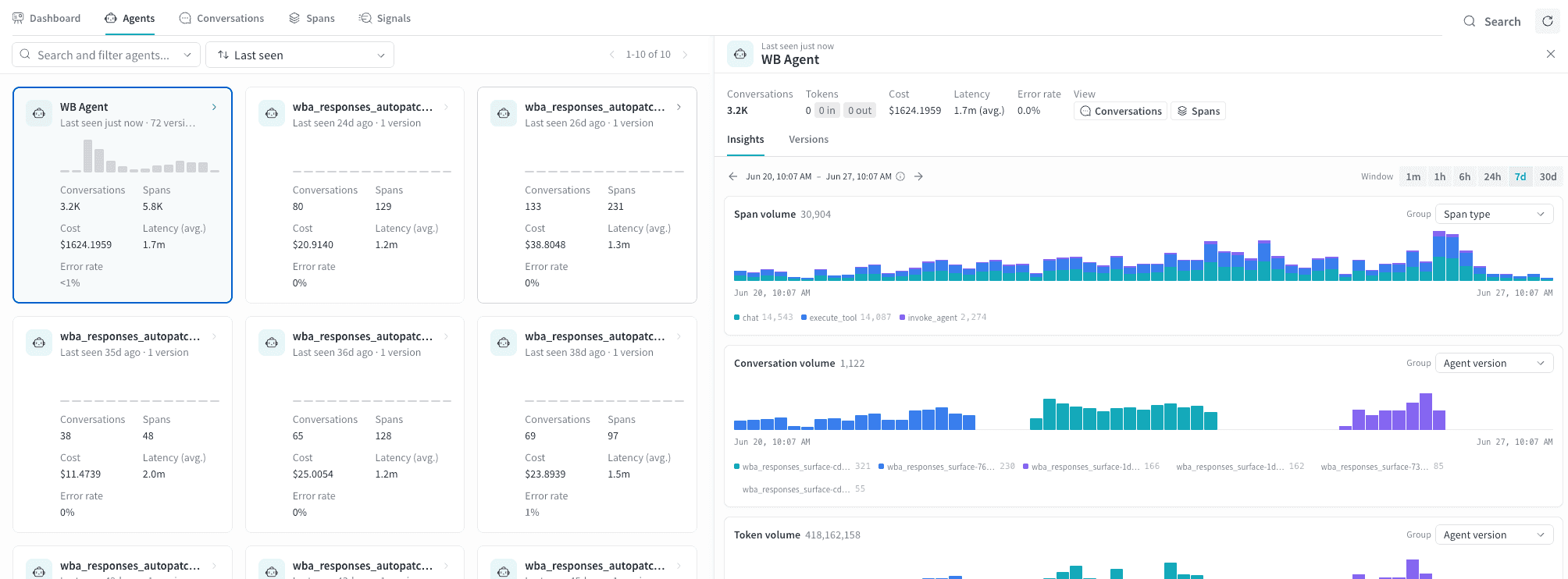Toggle the execute_tool legend series
This screenshot has width=1568, height=579.
point(846,318)
